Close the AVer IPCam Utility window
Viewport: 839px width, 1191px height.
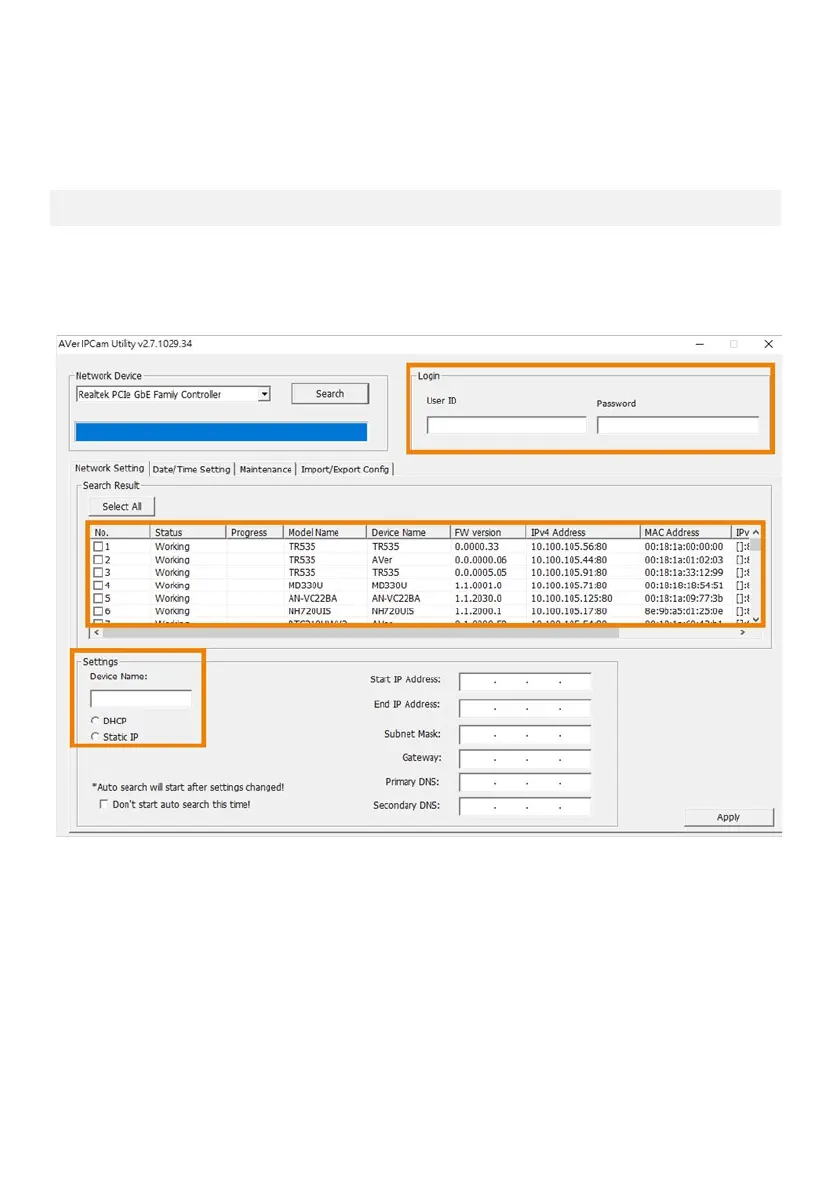click(x=768, y=344)
